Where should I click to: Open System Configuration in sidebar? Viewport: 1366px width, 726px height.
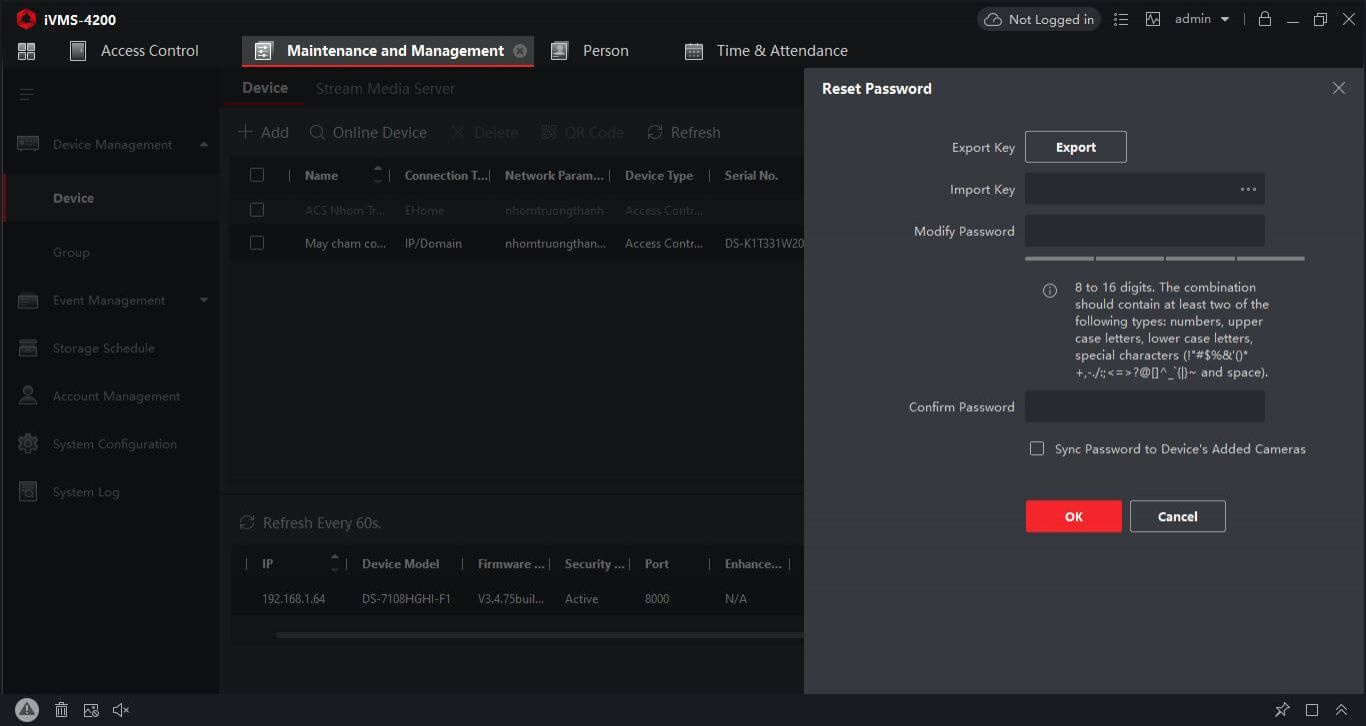[x=114, y=444]
